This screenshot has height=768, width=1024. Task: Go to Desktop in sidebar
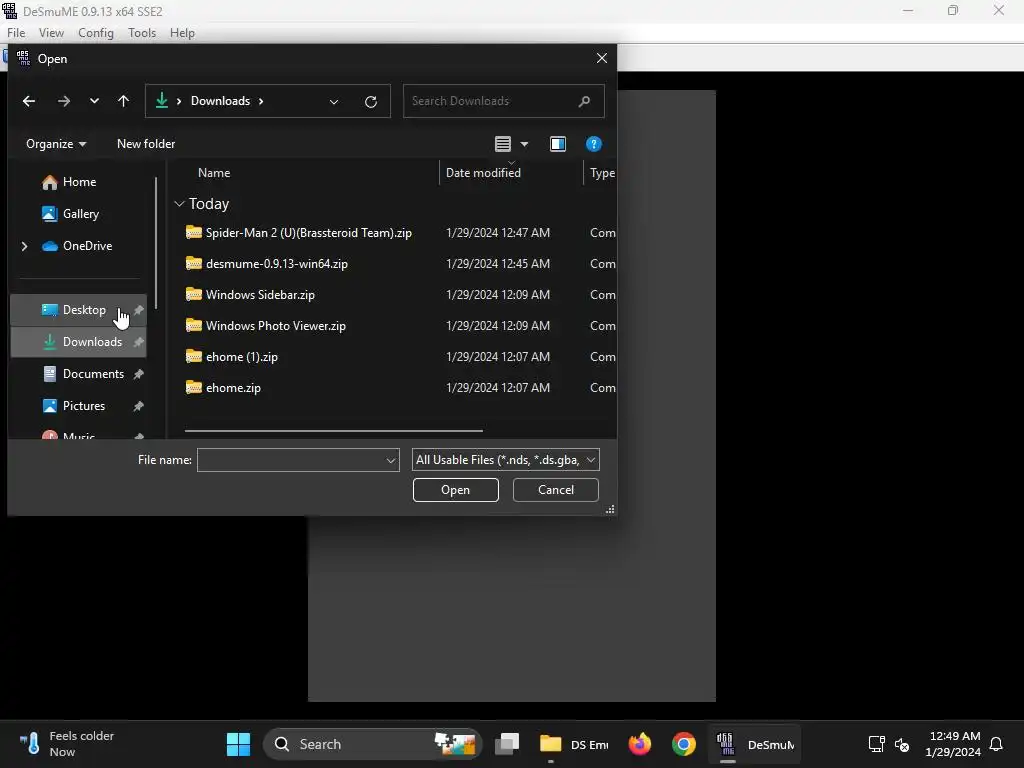(x=78, y=310)
